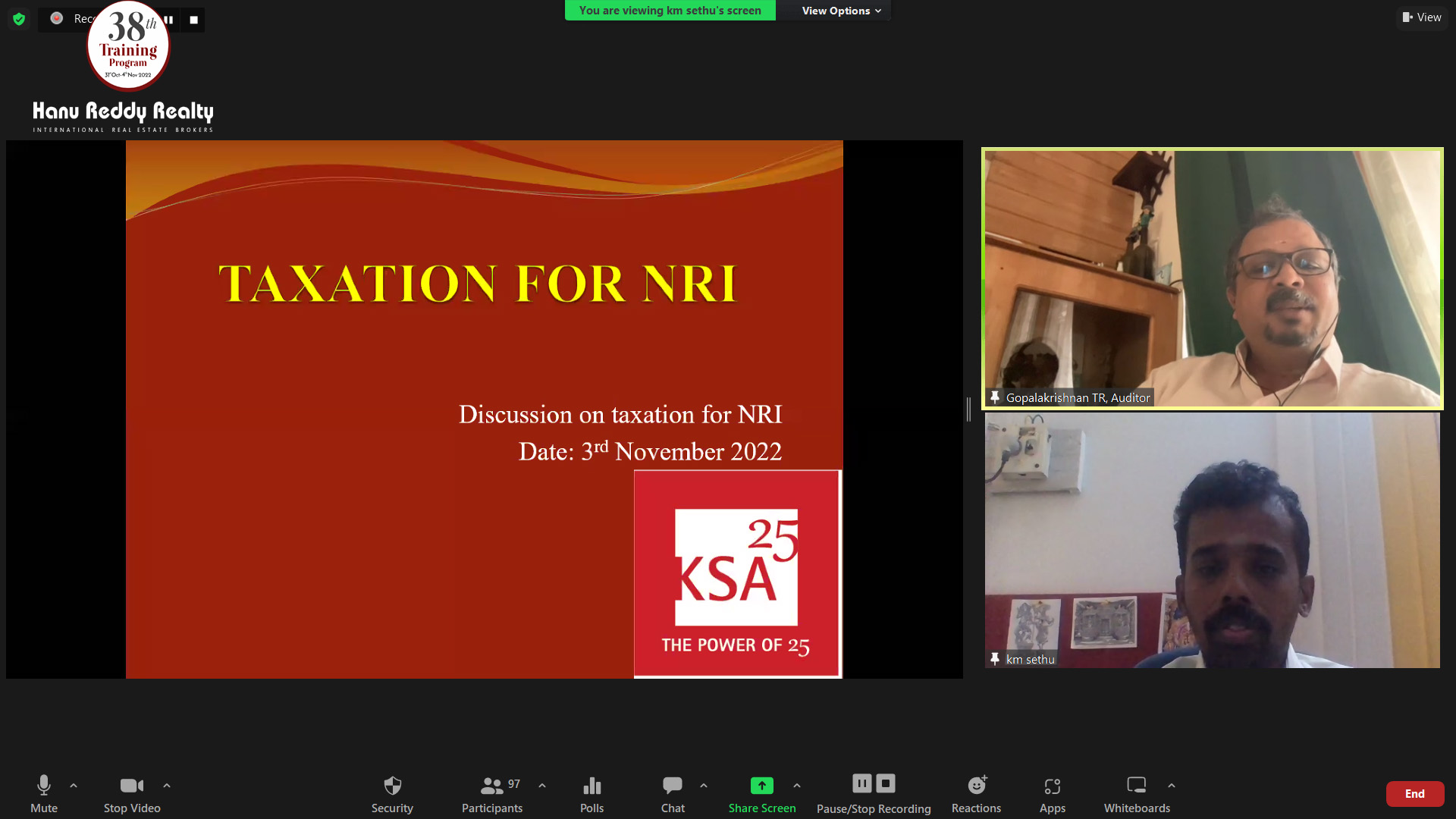Screen dimensions: 1456x819
Task: Select Gopalakrishnan TR video tile
Action: tap(1212, 278)
